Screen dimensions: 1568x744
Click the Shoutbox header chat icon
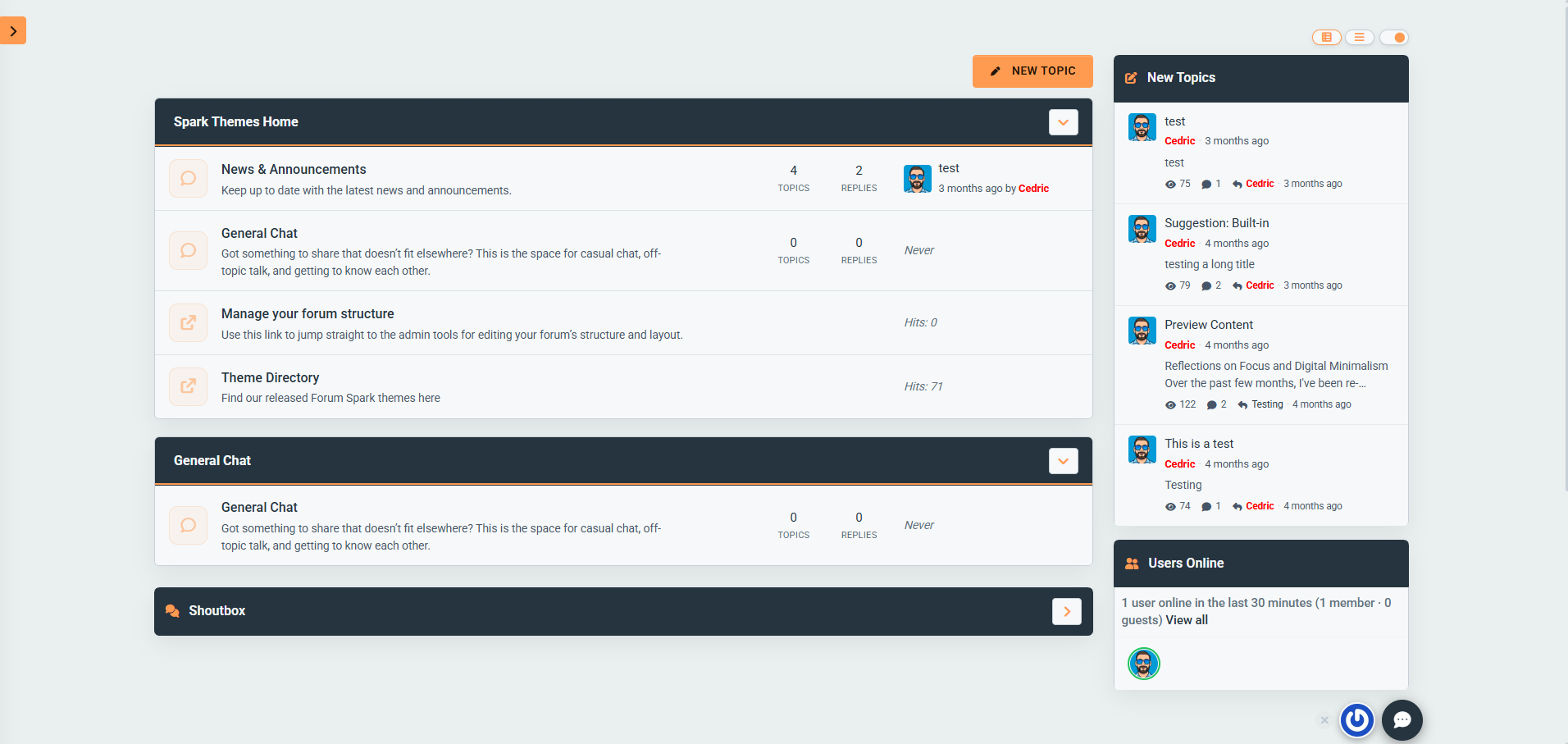click(172, 611)
